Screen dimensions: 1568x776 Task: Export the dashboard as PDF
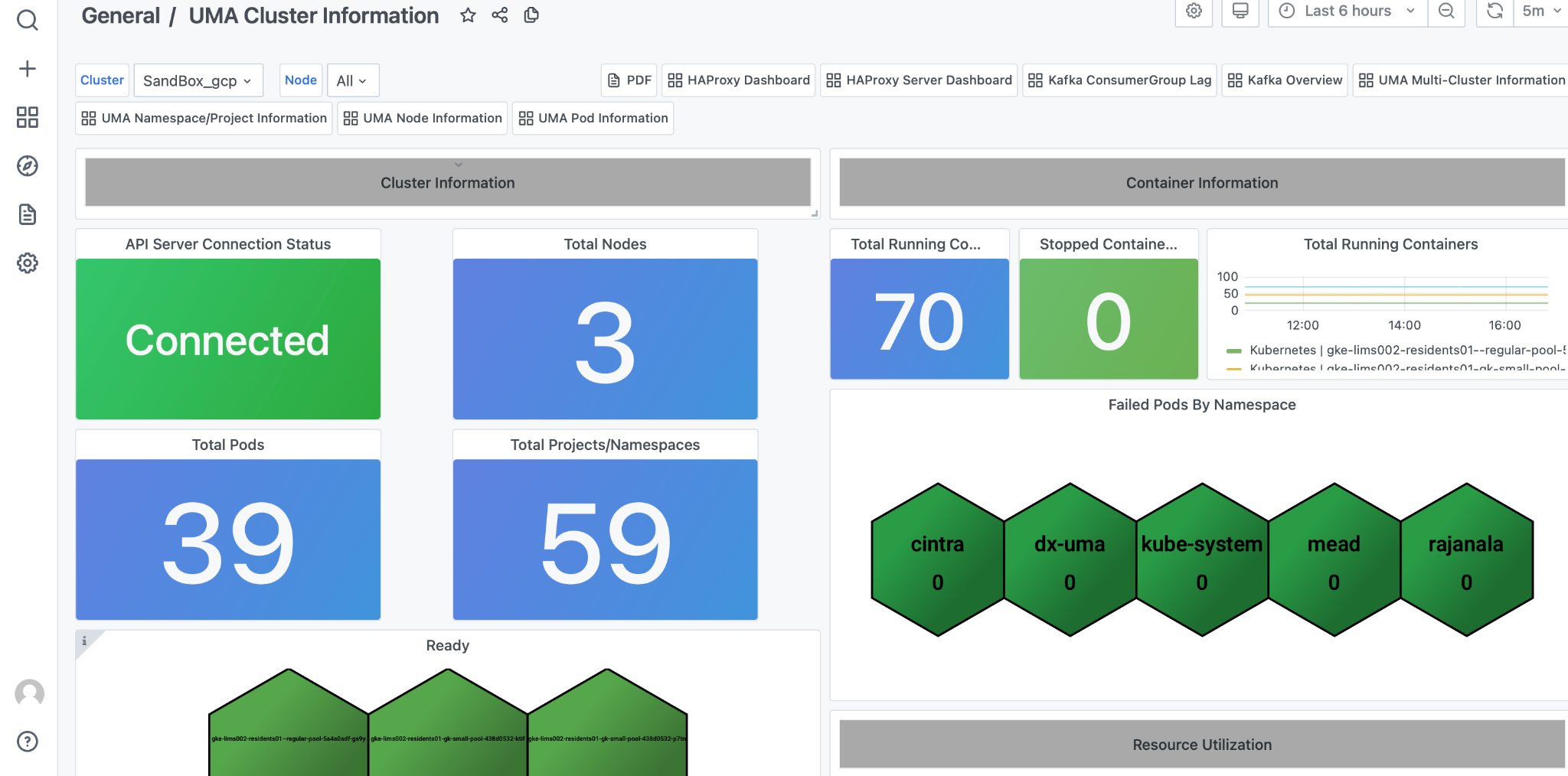click(629, 80)
